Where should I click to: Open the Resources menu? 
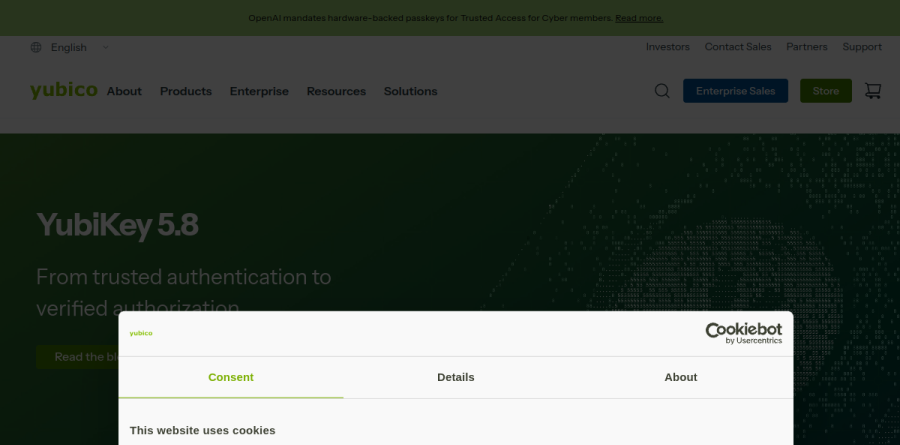tap(336, 91)
